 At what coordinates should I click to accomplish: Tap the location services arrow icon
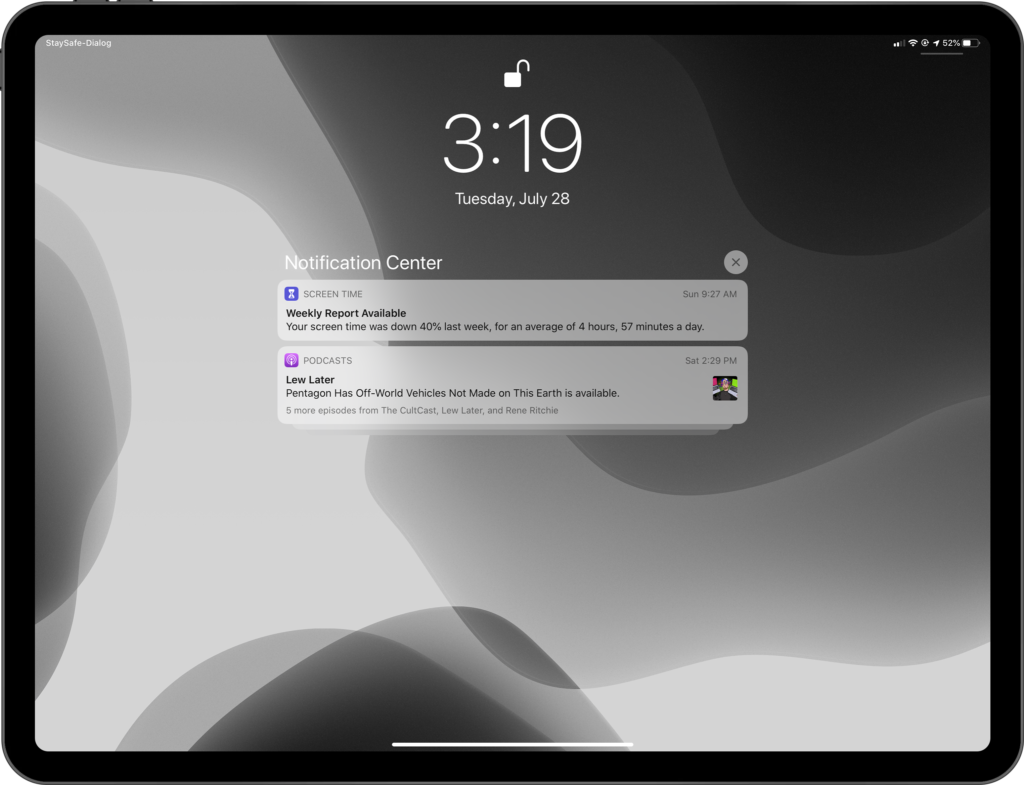936,44
